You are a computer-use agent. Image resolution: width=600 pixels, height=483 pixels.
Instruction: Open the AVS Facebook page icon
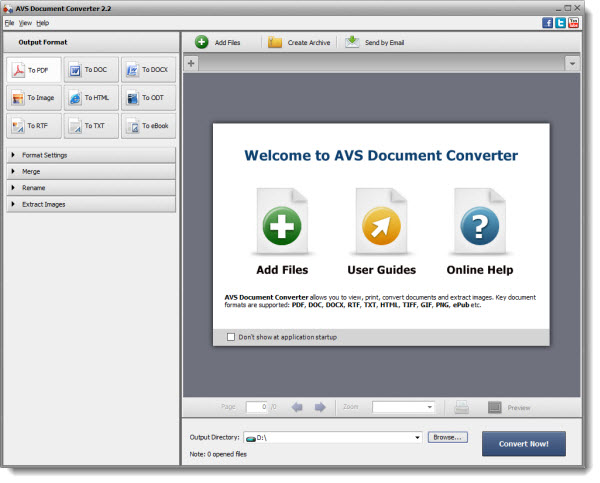coord(548,22)
